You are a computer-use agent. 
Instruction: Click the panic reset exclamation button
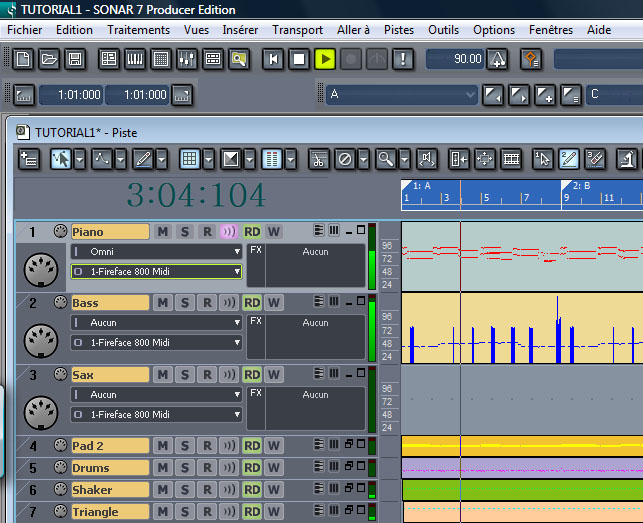pos(403,59)
